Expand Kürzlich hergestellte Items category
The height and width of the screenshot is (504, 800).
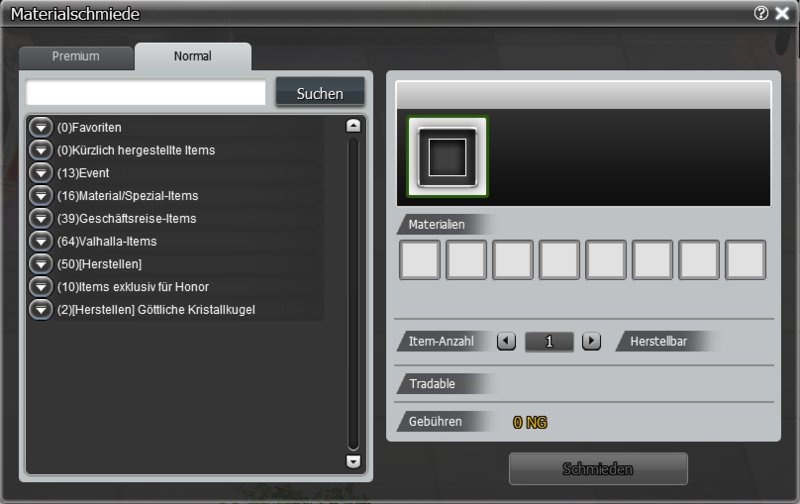pyautogui.click(x=40, y=150)
